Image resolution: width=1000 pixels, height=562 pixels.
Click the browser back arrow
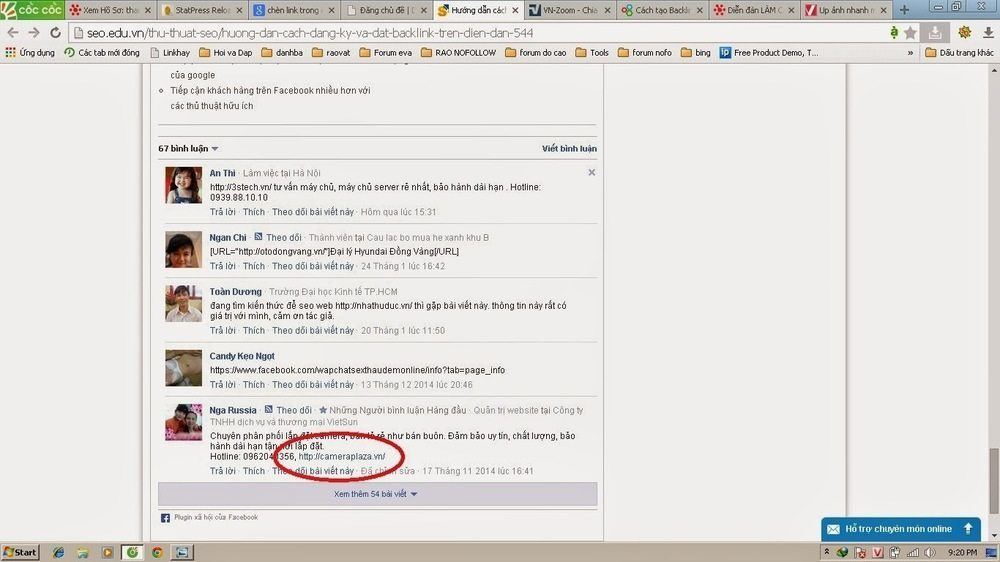(13, 33)
